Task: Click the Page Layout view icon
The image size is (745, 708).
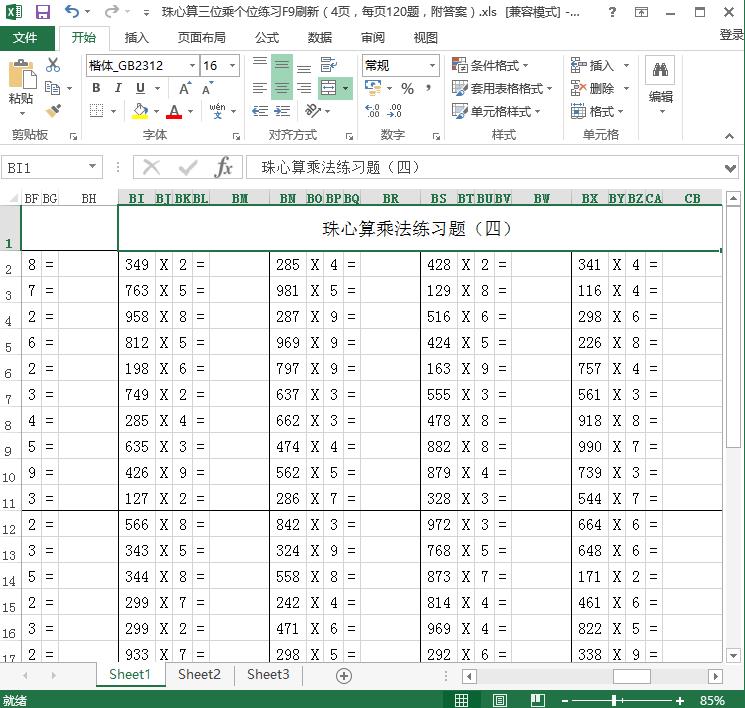Action: point(499,700)
